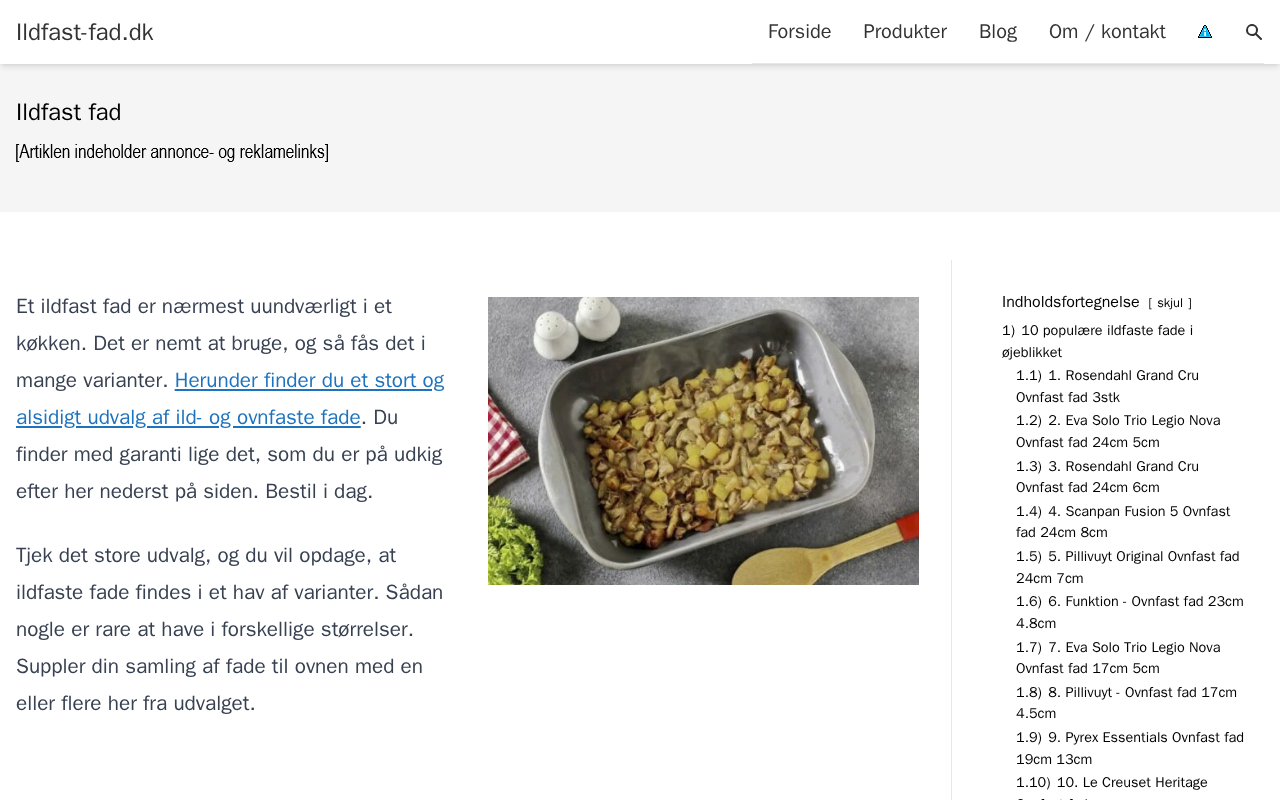
Task: Open Eva Solo Trio Legio Nova 17cm entry
Action: pos(1118,658)
